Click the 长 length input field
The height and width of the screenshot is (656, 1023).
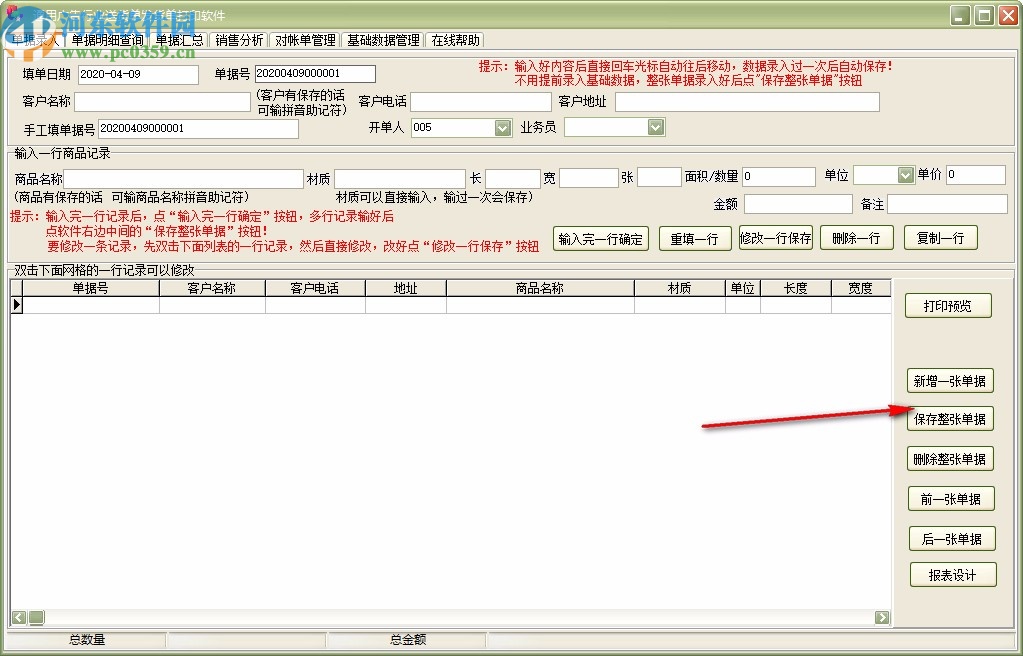pyautogui.click(x=513, y=178)
